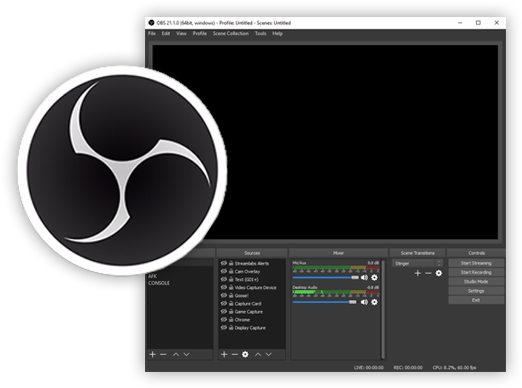The width and height of the screenshot is (522, 388).
Task: Toggle visibility of the Cam Overlay source
Action: (x=224, y=271)
